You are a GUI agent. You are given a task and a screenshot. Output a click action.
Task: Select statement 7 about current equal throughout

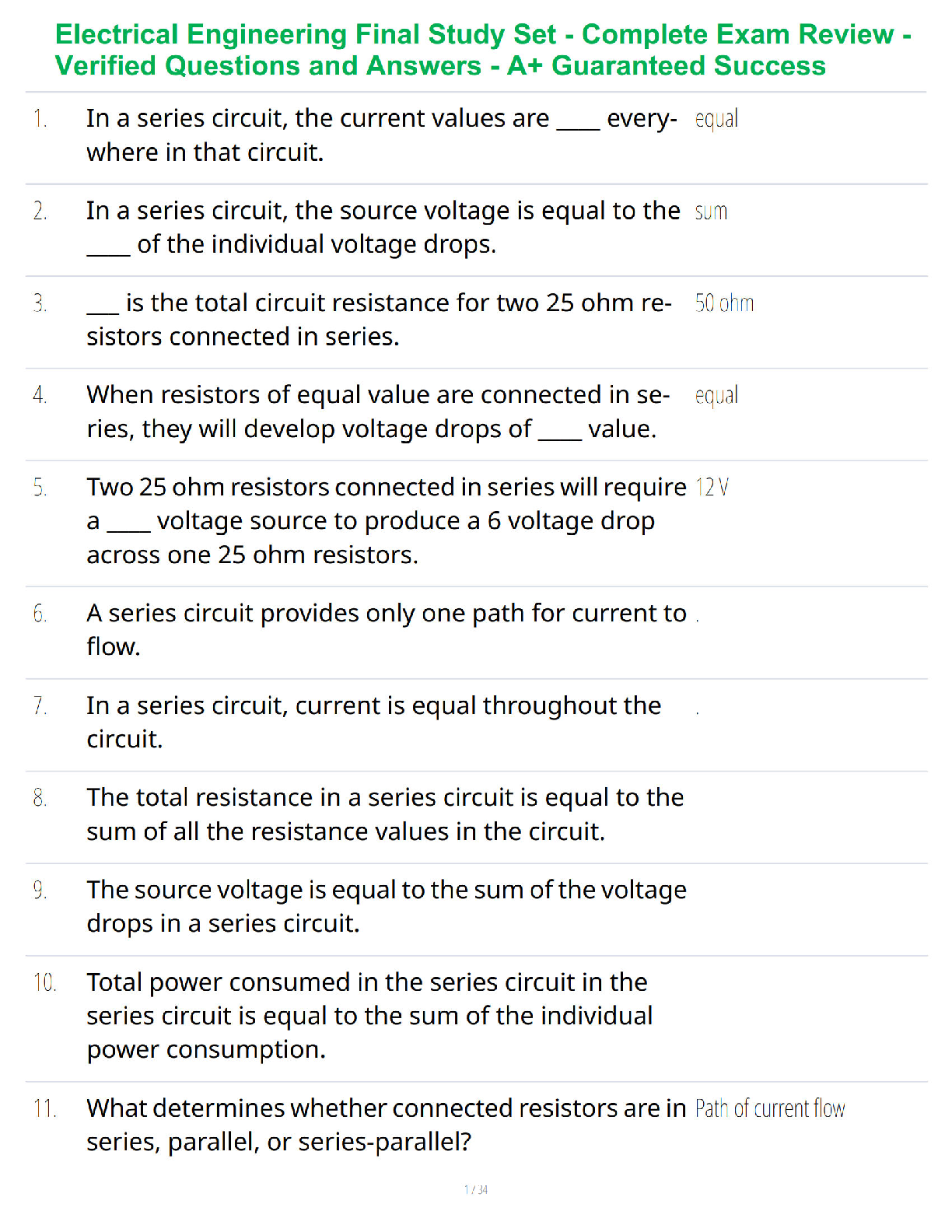point(374,723)
